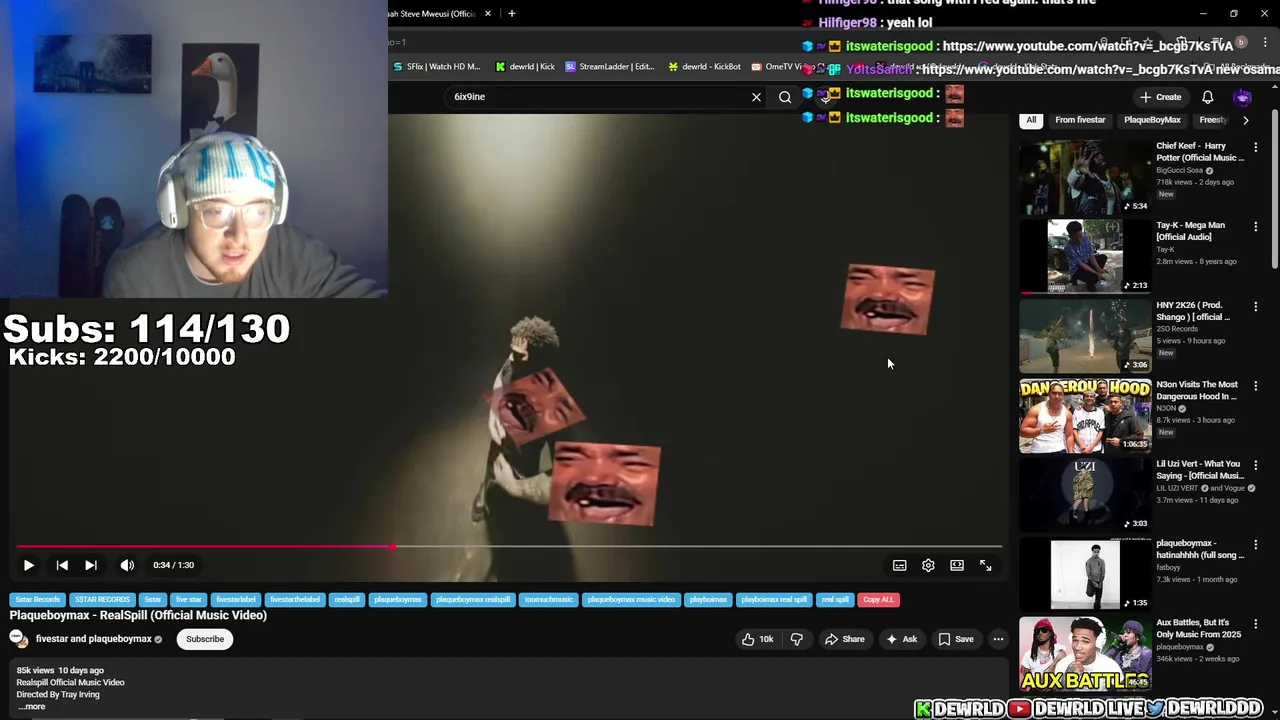Select the 'toomuchmusic' tag

[548, 599]
